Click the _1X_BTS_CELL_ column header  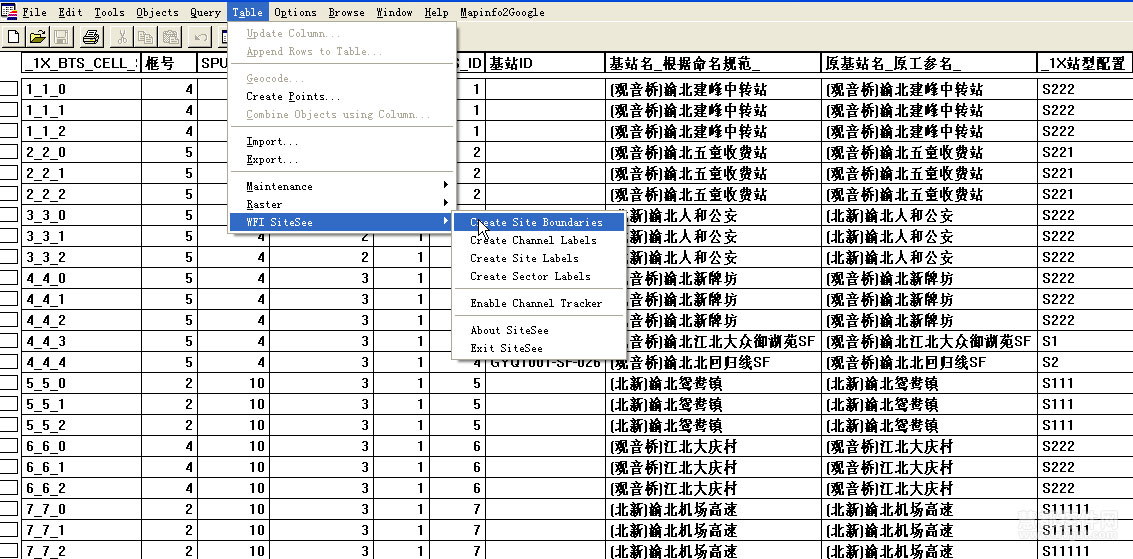point(80,63)
